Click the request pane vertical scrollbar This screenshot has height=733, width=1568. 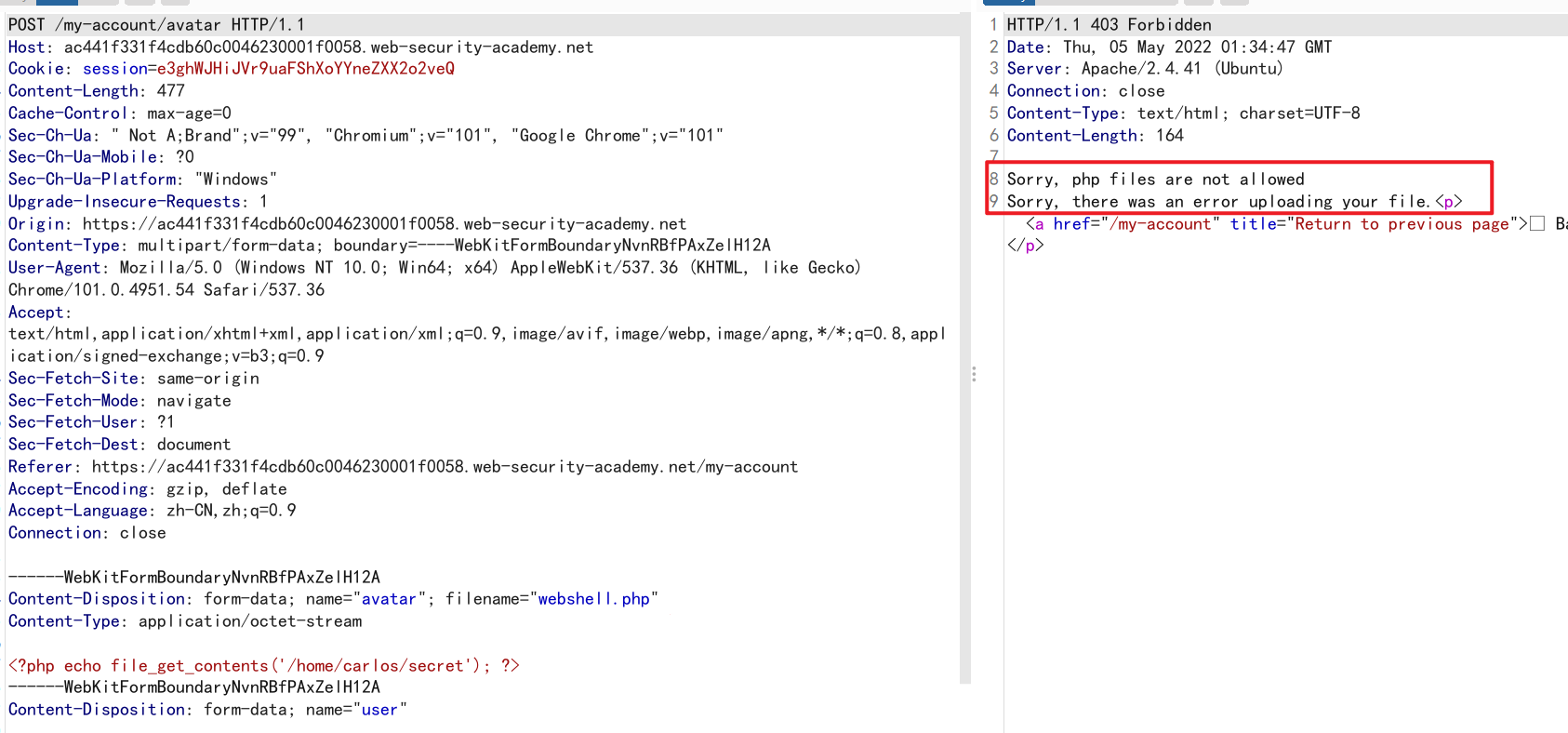(965, 349)
